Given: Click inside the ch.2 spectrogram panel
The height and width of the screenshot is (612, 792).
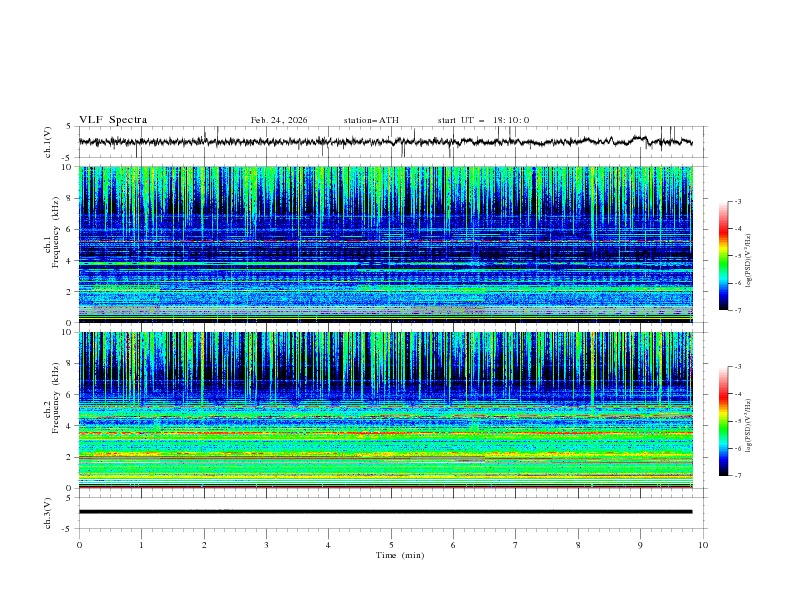Looking at the screenshot, I should tap(386, 410).
